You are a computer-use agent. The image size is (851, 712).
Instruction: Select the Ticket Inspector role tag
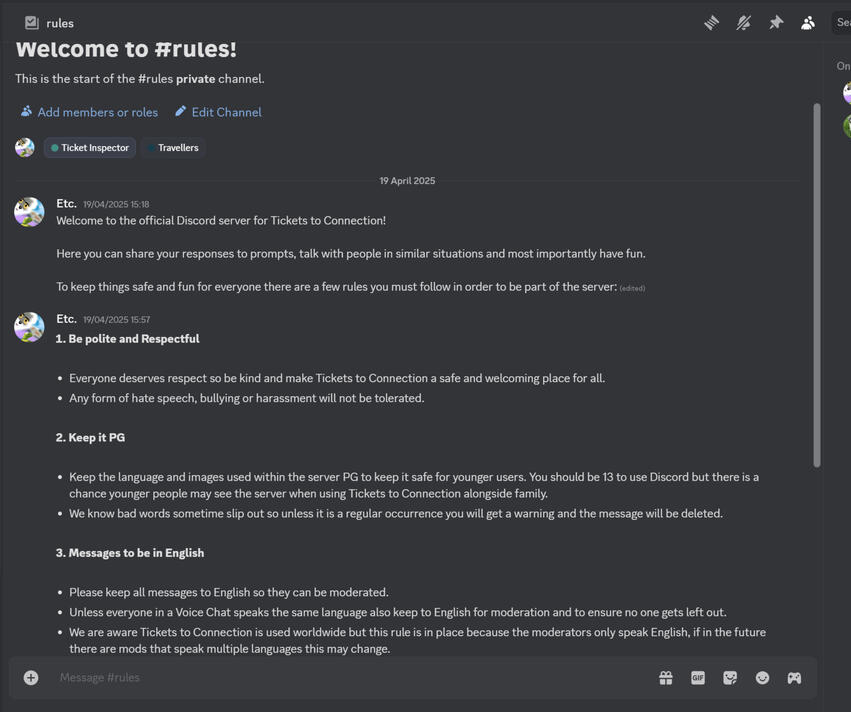pyautogui.click(x=90, y=148)
